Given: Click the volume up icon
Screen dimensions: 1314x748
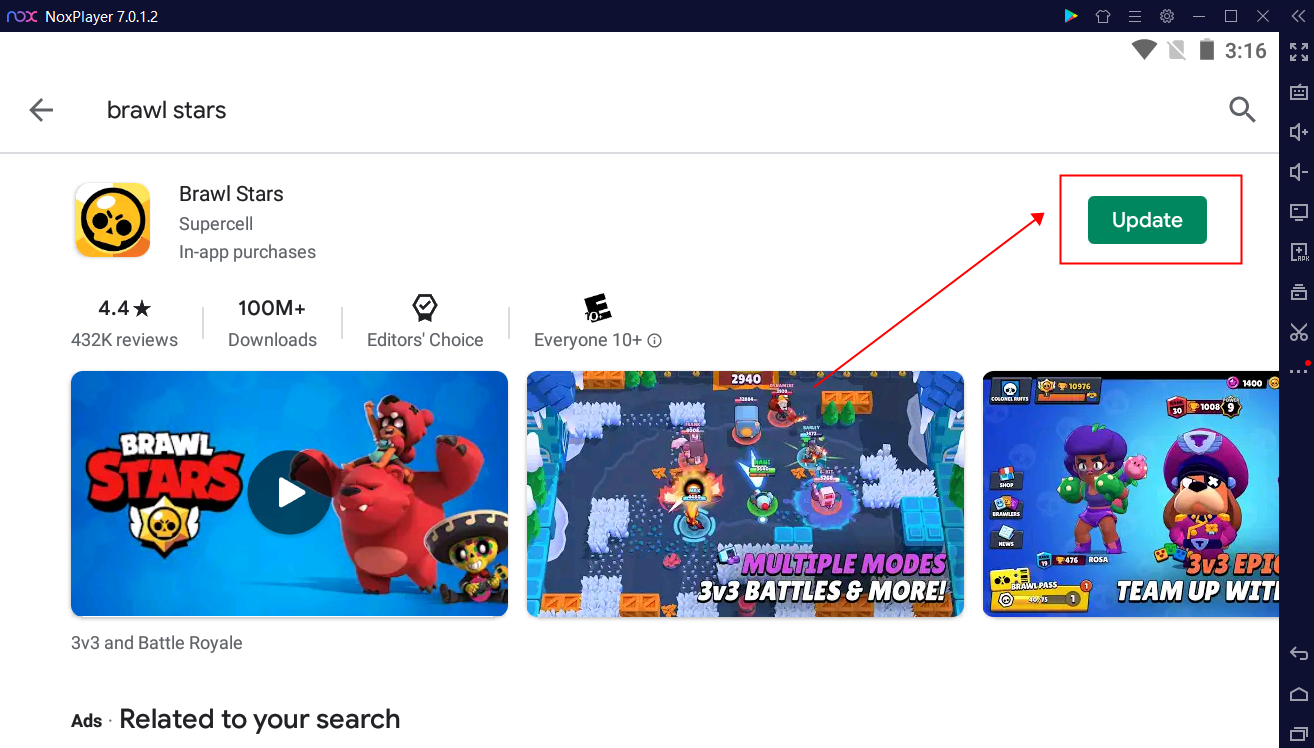Looking at the screenshot, I should point(1298,132).
